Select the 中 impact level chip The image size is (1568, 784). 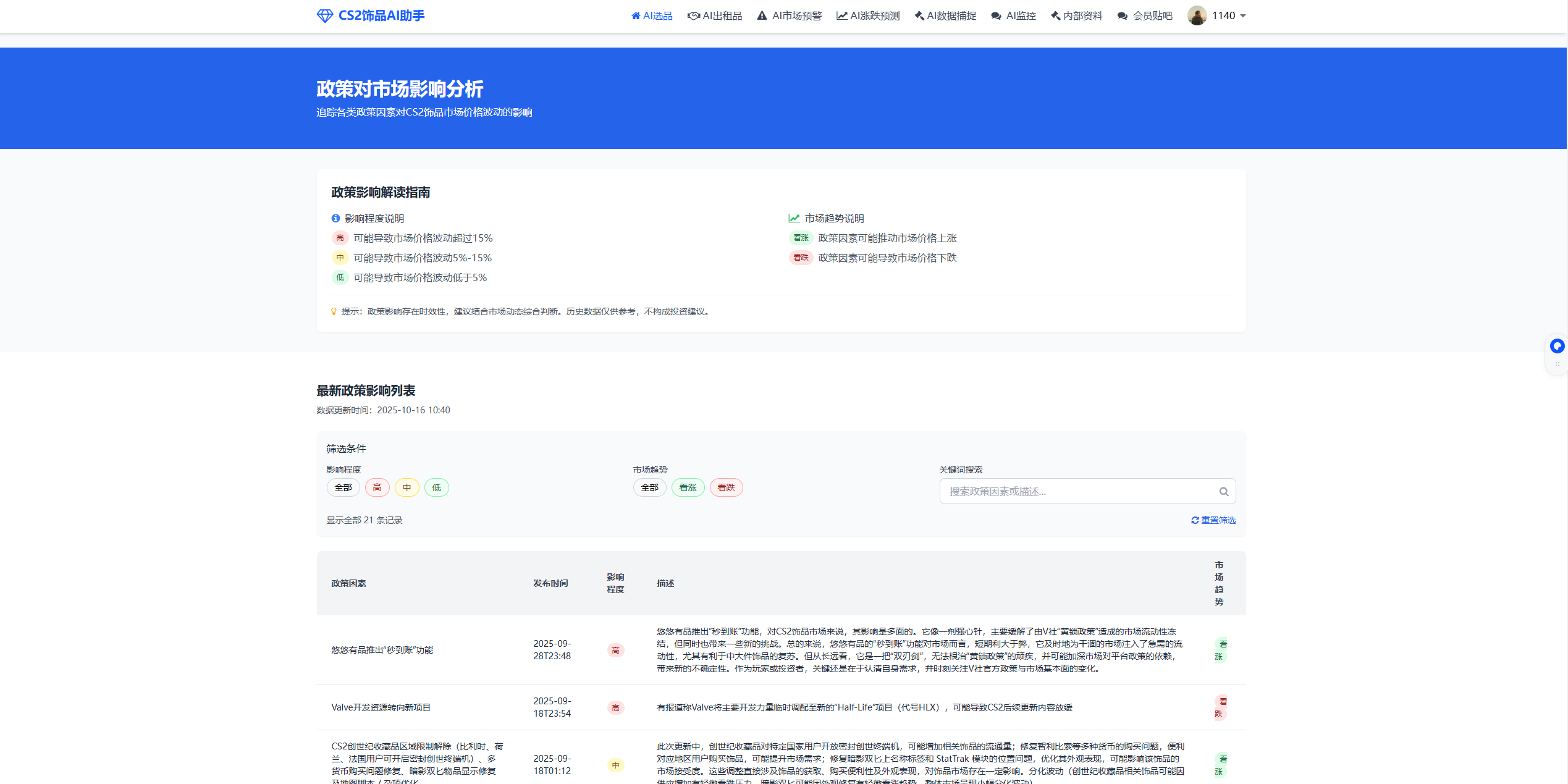pyautogui.click(x=407, y=487)
